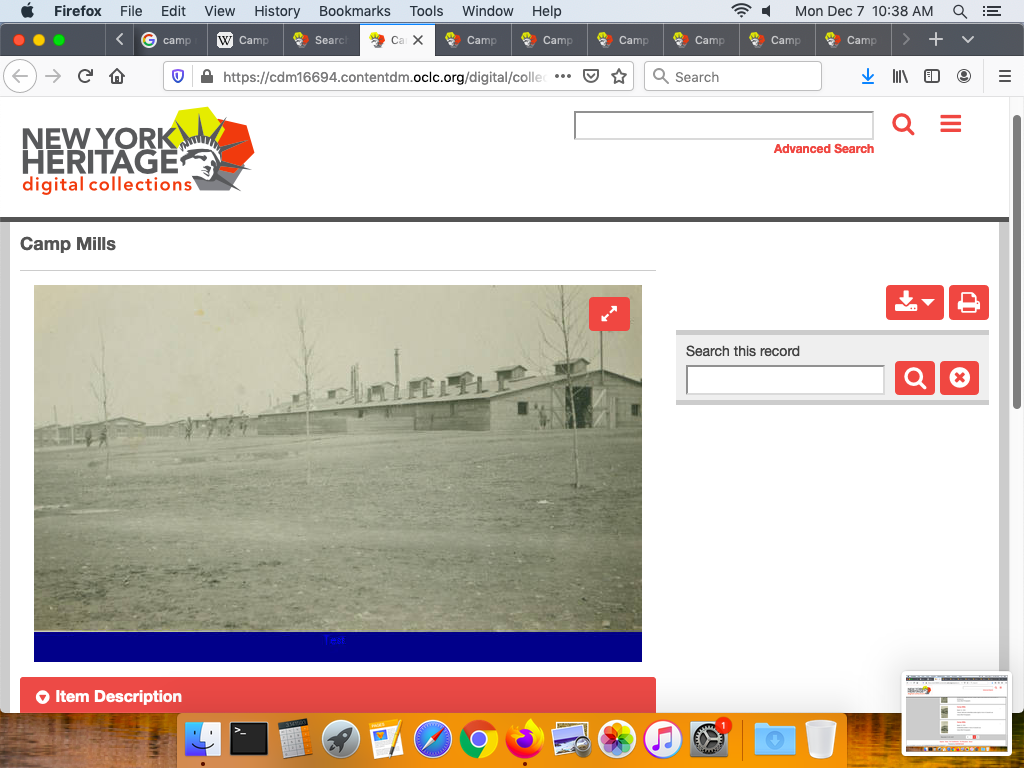Open the new tab plus button
This screenshot has width=1024, height=768.
(x=935, y=40)
